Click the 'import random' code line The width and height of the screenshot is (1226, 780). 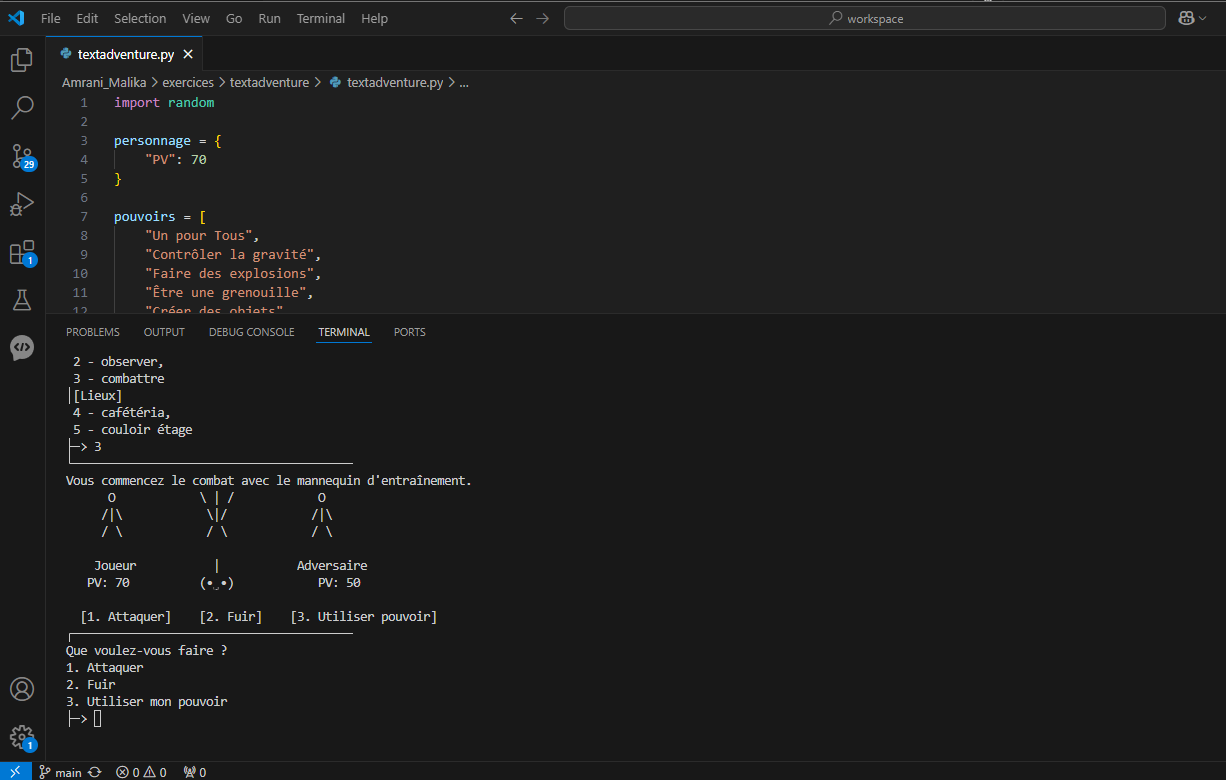tap(164, 103)
